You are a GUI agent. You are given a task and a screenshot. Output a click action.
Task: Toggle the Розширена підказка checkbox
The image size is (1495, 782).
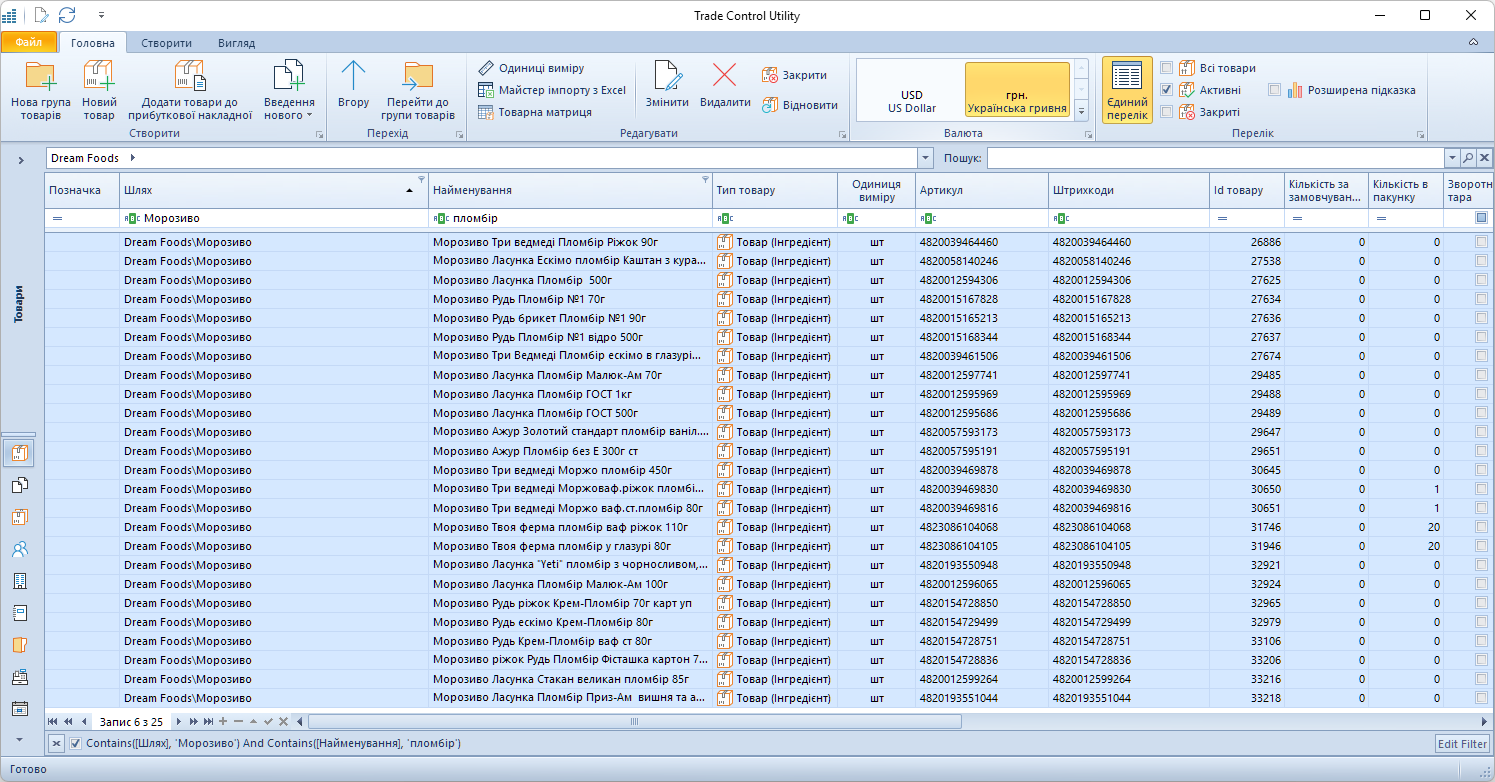1275,90
